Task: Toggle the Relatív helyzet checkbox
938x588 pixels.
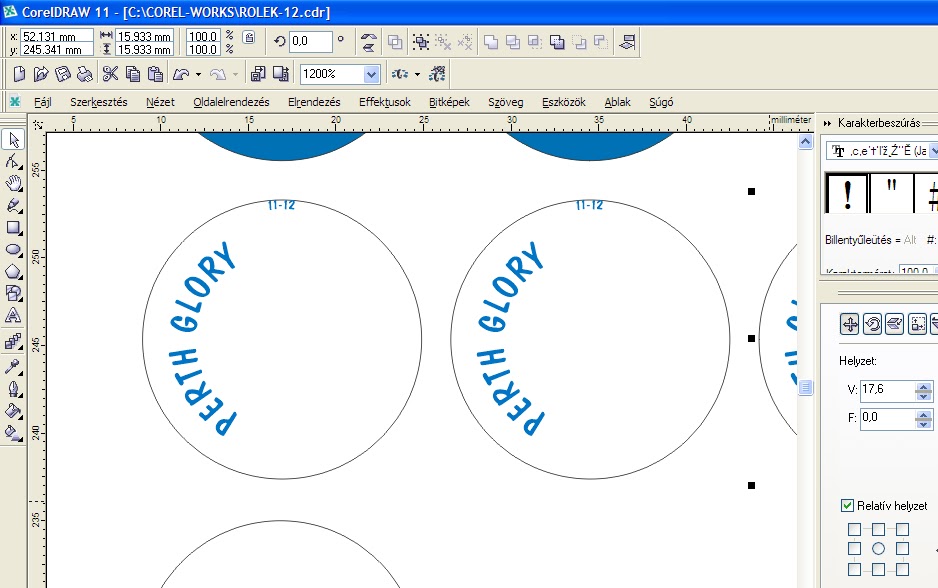Action: tap(847, 505)
